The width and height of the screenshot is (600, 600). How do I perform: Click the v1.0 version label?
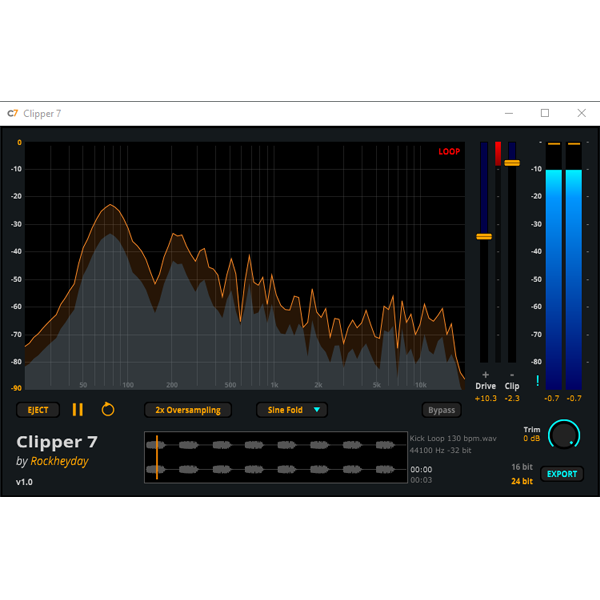coord(24,482)
